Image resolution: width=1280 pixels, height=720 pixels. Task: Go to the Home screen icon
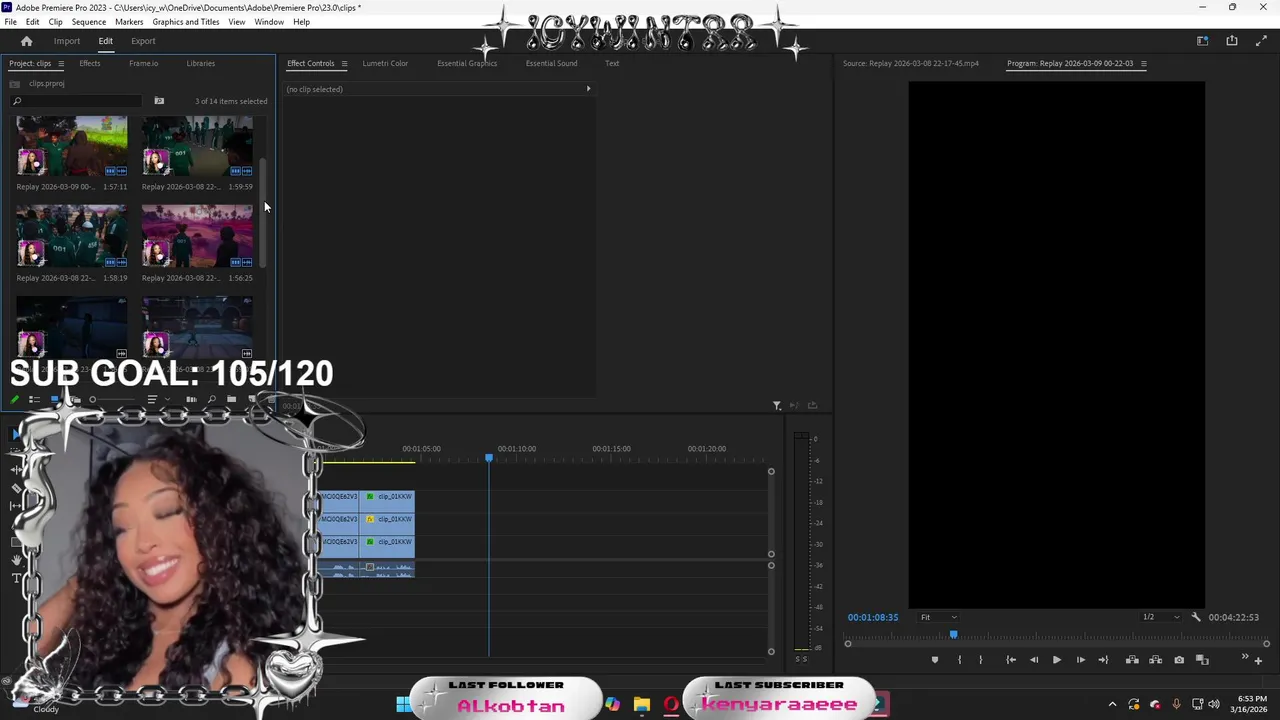(26, 41)
